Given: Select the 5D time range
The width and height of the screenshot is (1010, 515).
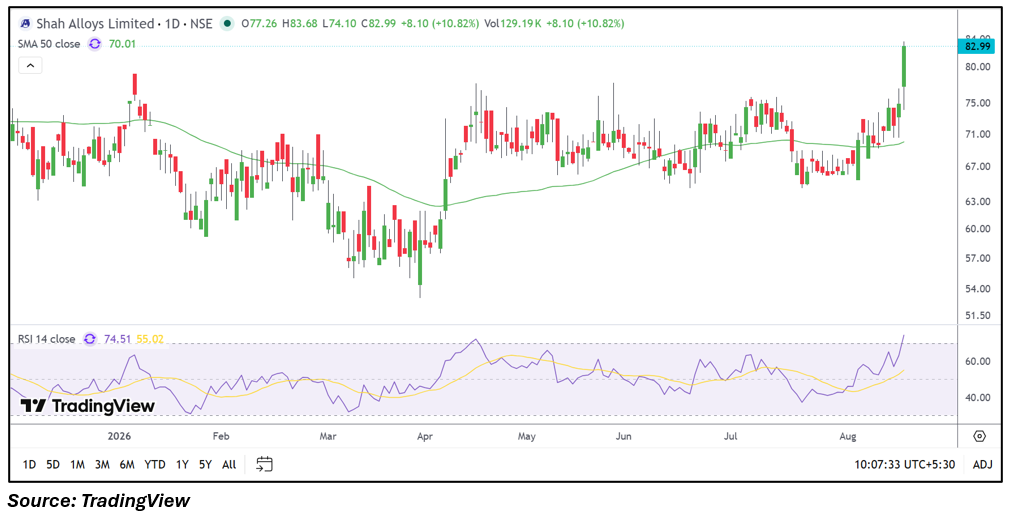Looking at the screenshot, I should click(x=53, y=464).
